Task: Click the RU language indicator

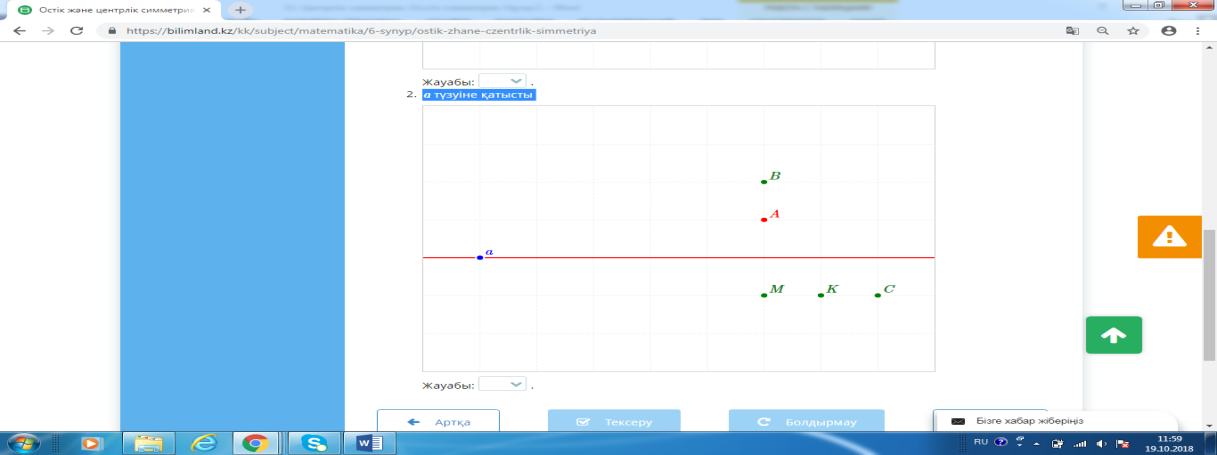Action: 981,442
